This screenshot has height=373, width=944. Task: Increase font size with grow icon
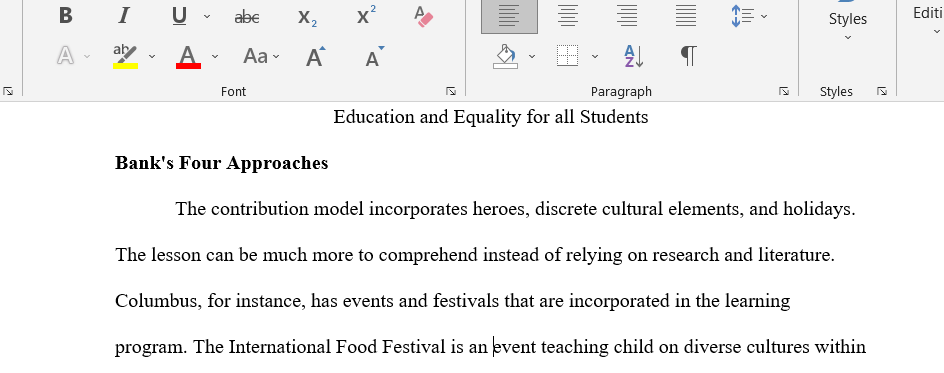tap(315, 57)
